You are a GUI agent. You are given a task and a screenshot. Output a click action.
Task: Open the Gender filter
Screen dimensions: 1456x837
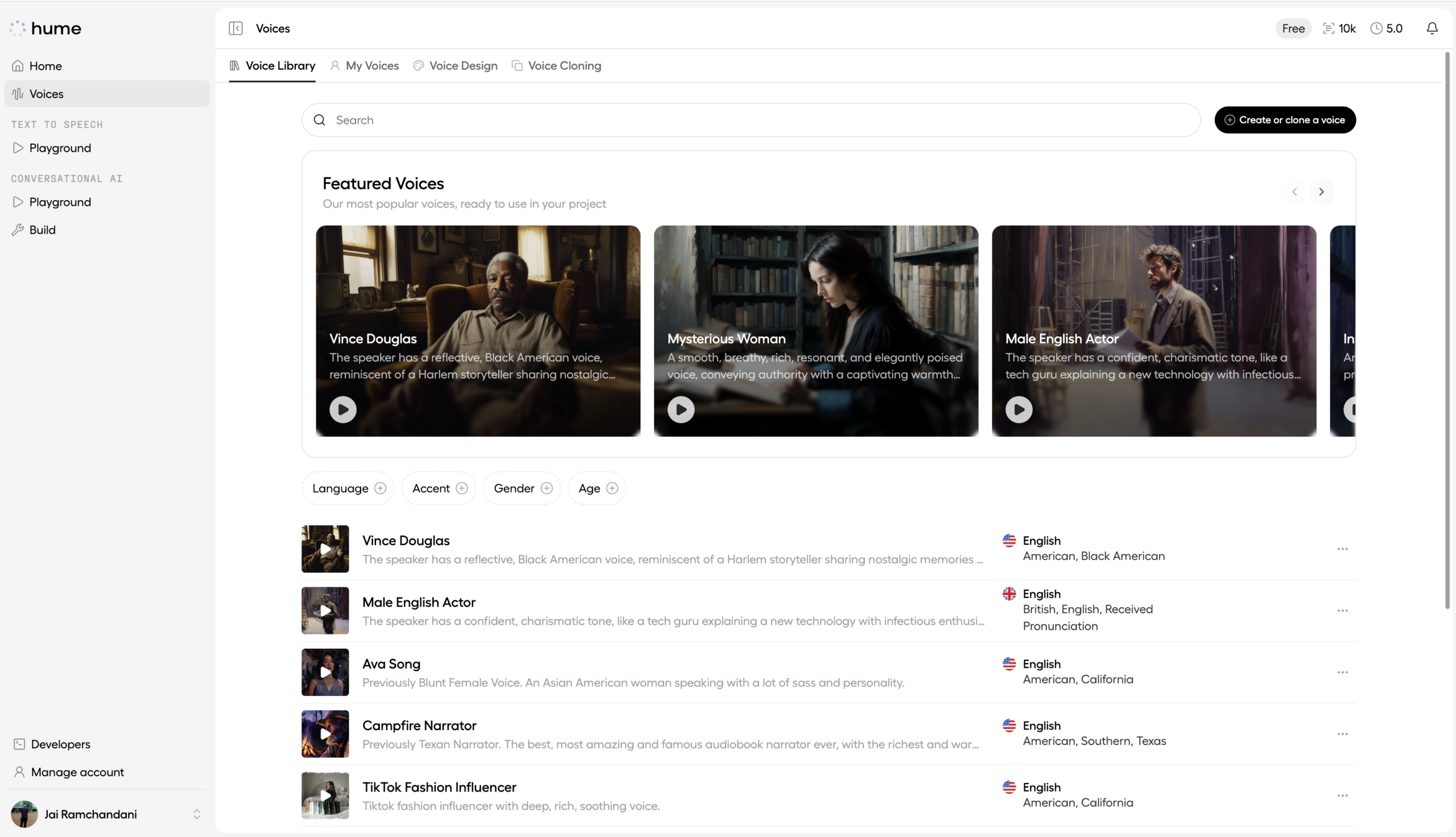[x=522, y=488]
